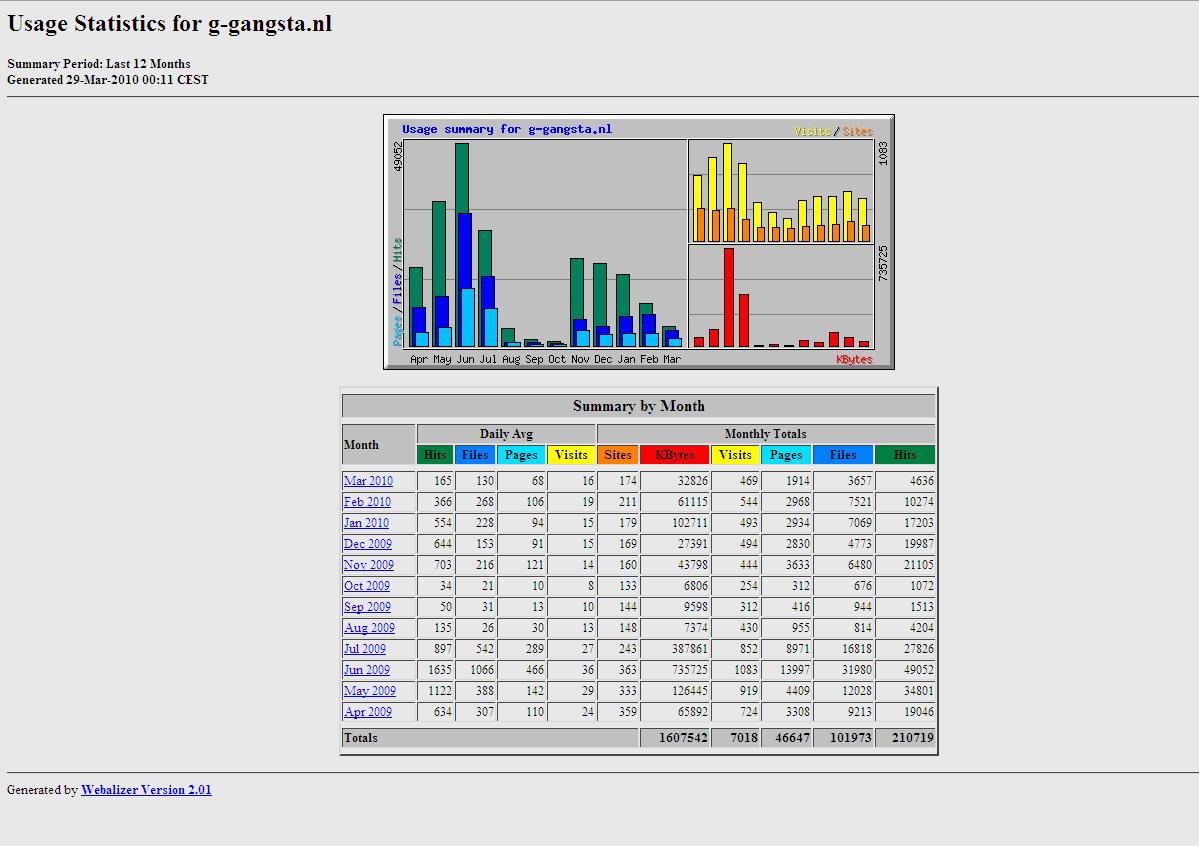Click the orange Sites column header
The height and width of the screenshot is (846, 1199).
(618, 455)
